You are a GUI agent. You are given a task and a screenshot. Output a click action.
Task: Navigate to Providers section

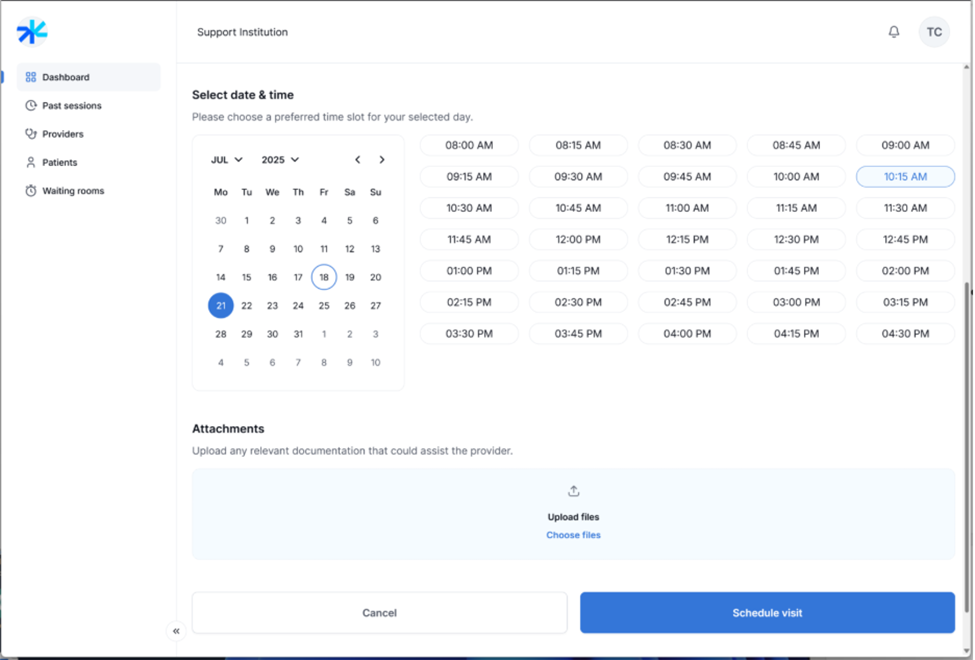click(x=62, y=134)
